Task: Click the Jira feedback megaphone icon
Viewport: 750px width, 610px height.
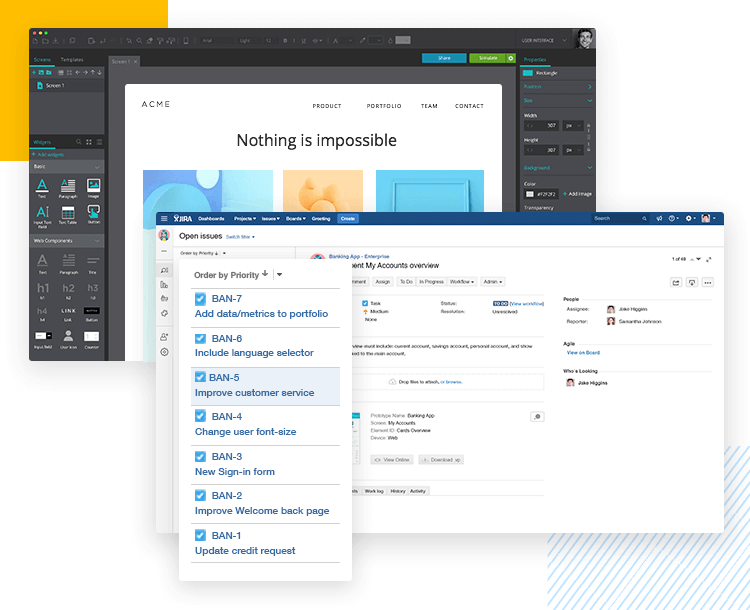Action: pos(659,218)
